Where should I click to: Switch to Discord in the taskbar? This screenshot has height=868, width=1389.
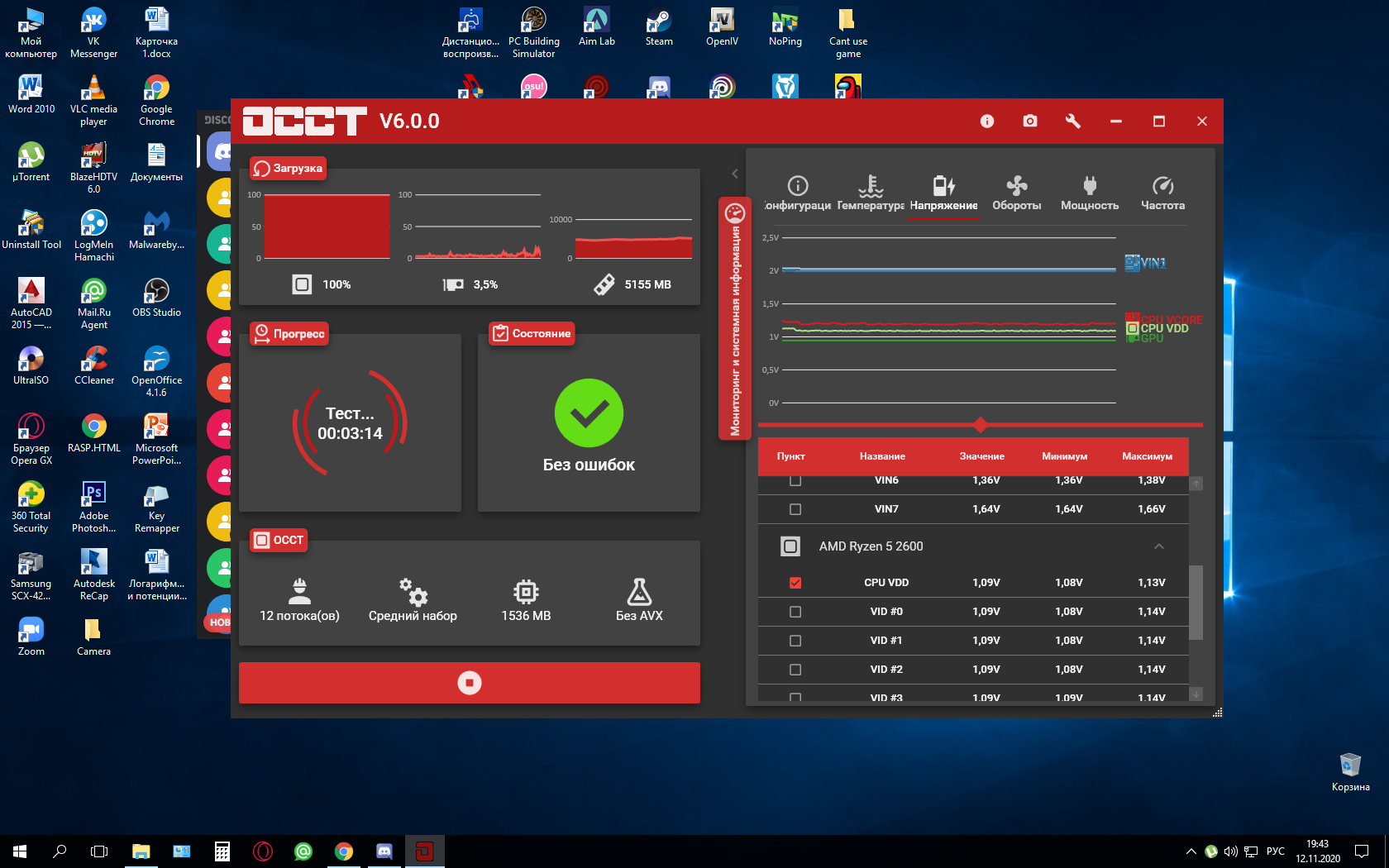pos(384,851)
